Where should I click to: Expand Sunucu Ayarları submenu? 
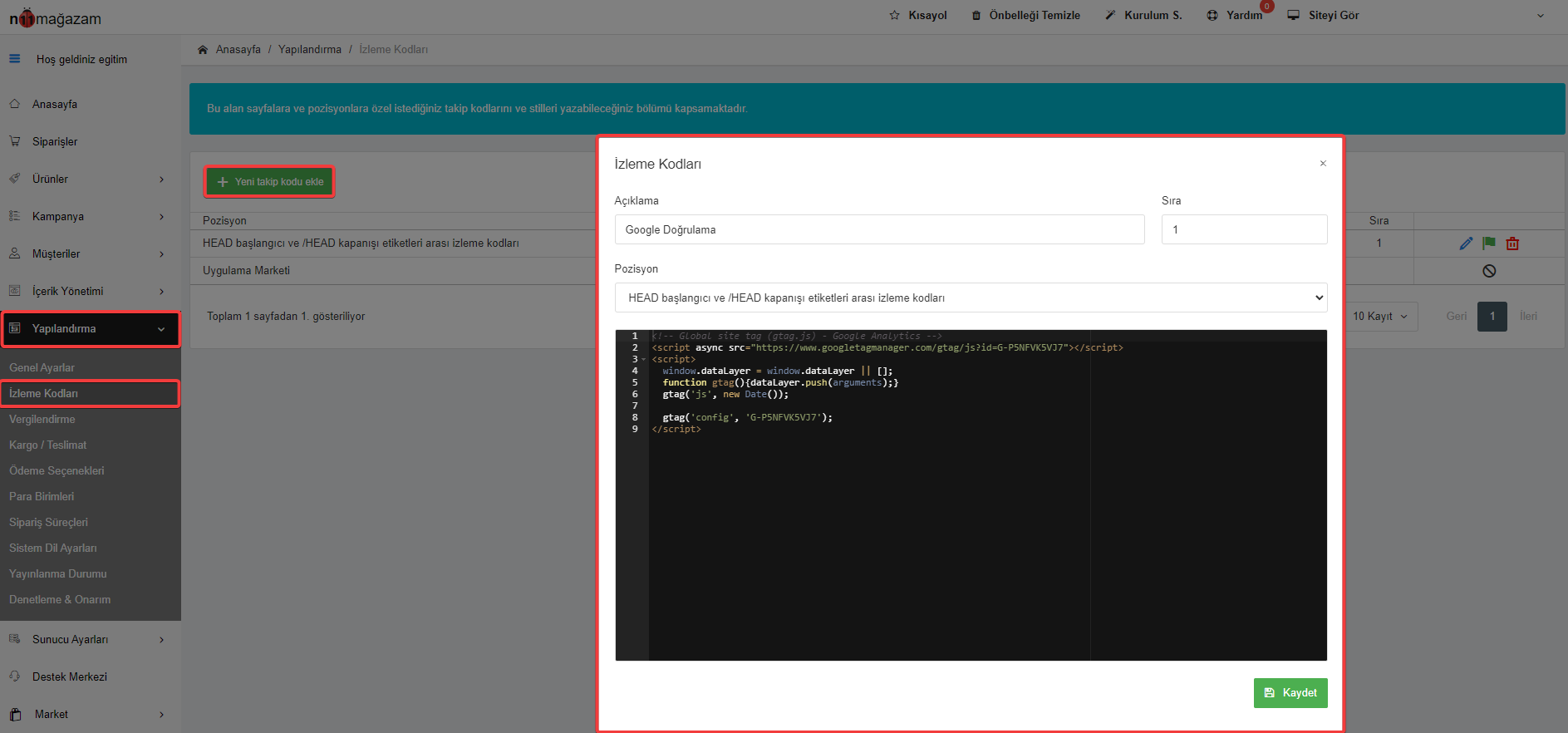coord(162,640)
